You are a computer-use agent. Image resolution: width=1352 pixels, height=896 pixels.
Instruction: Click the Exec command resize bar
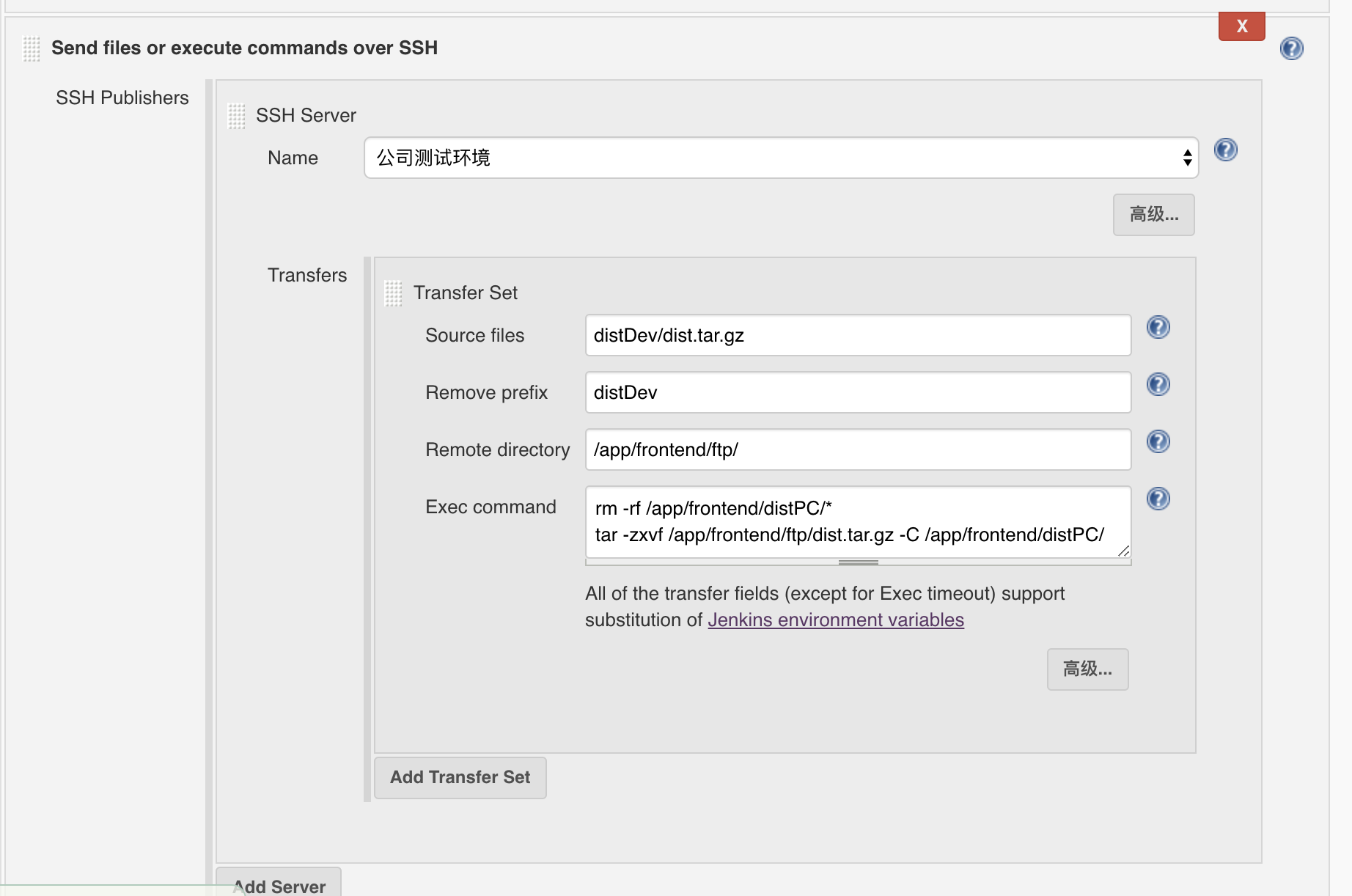coord(858,562)
